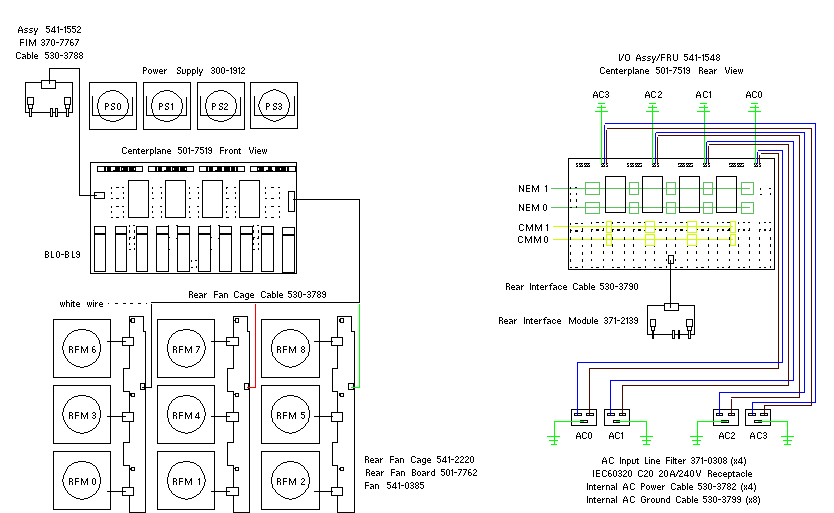
Task: Select the AC1 line filter receptacle box
Action: (617, 416)
